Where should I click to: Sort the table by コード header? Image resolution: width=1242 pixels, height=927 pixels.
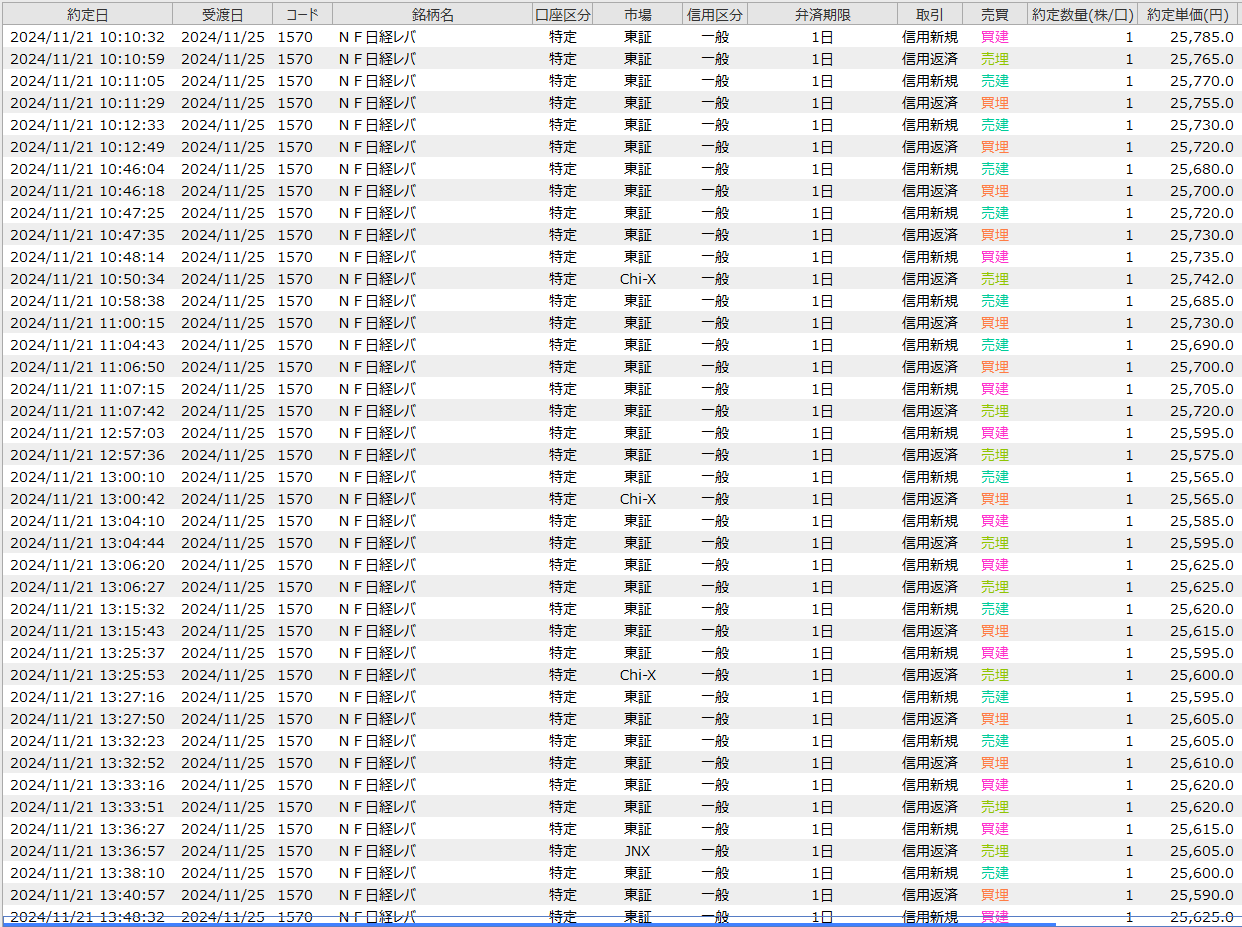coord(302,15)
